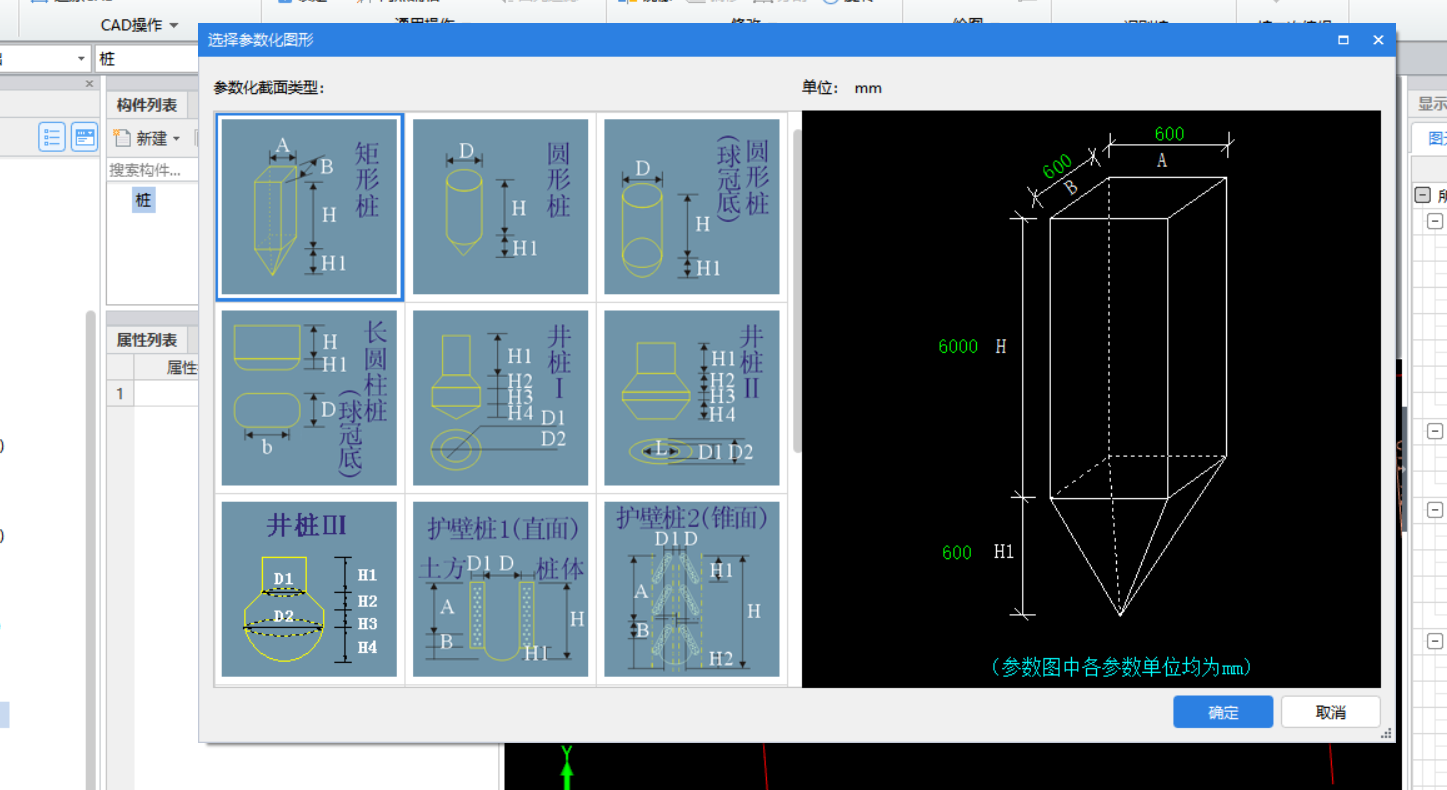Click the detail panel view icon

point(85,137)
